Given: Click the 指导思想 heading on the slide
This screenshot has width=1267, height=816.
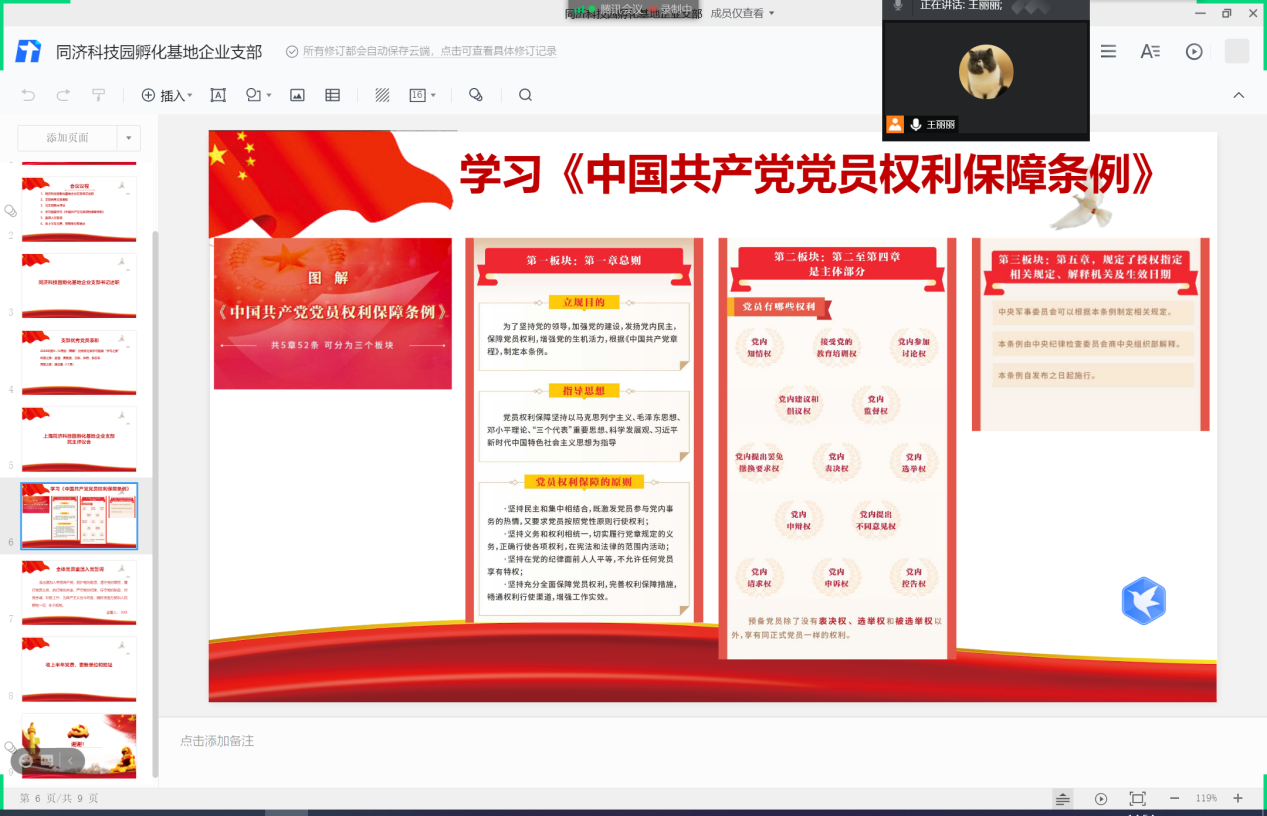Looking at the screenshot, I should (584, 391).
